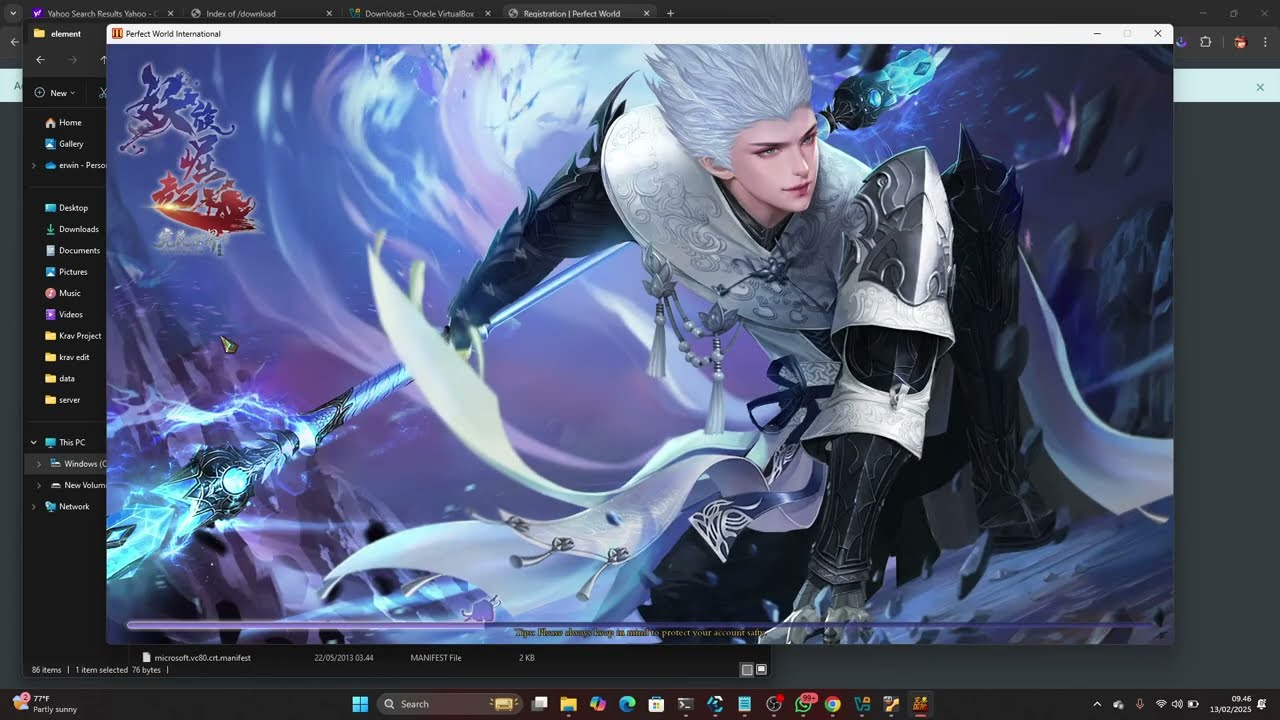Open the Terminal taskbar icon
The width and height of the screenshot is (1280, 720).
pyautogui.click(x=686, y=704)
